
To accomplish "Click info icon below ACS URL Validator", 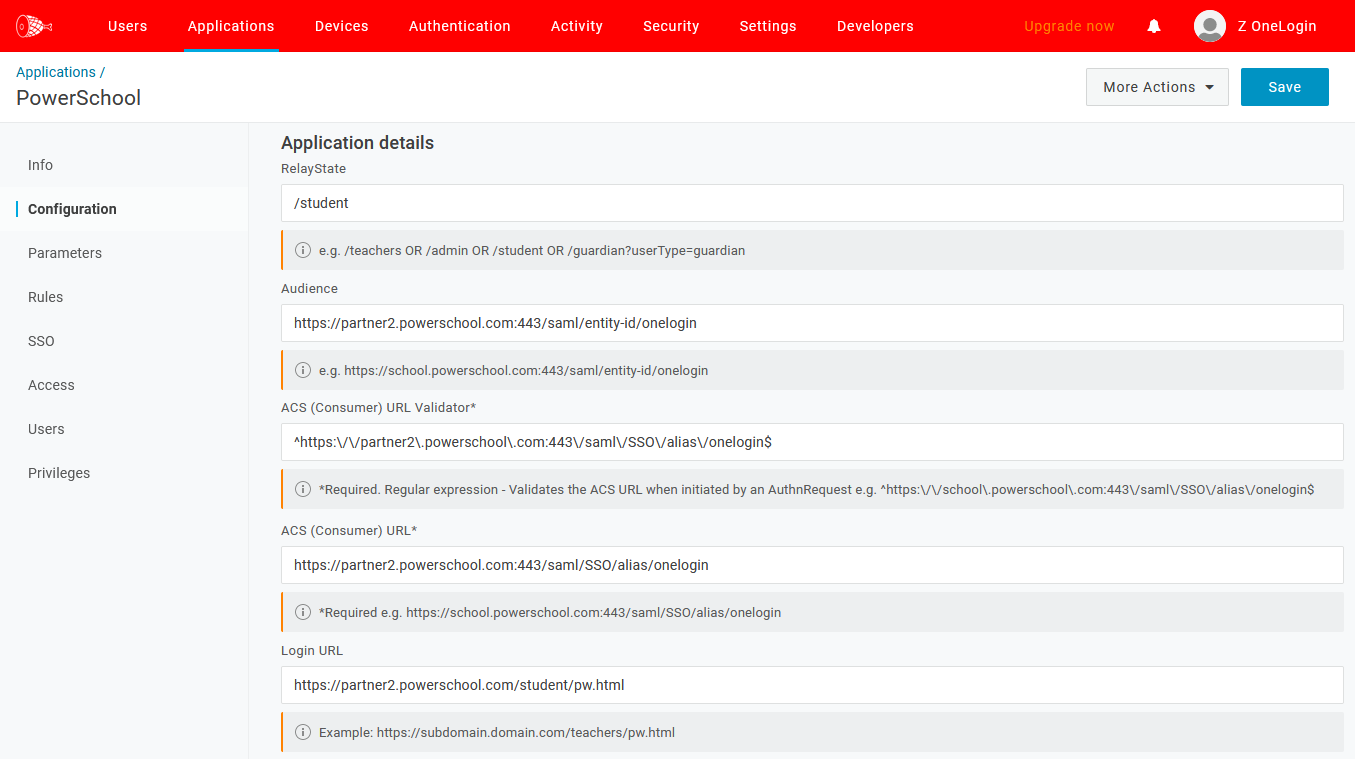I will pyautogui.click(x=303, y=489).
